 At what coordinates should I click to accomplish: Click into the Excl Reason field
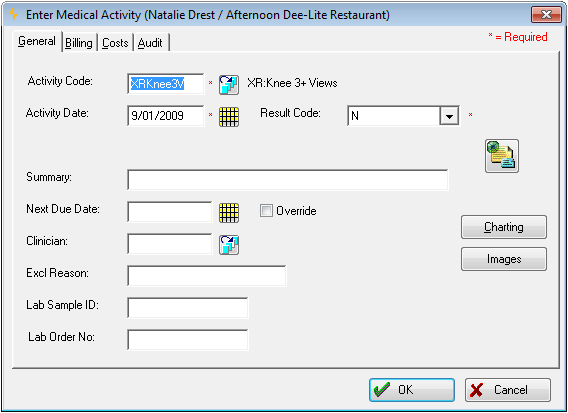tap(207, 276)
